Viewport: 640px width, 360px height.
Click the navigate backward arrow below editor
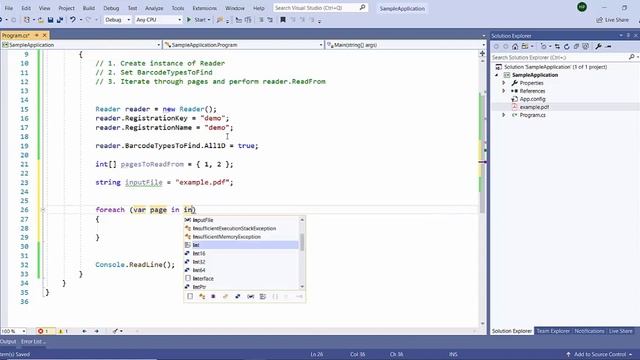click(x=84, y=331)
